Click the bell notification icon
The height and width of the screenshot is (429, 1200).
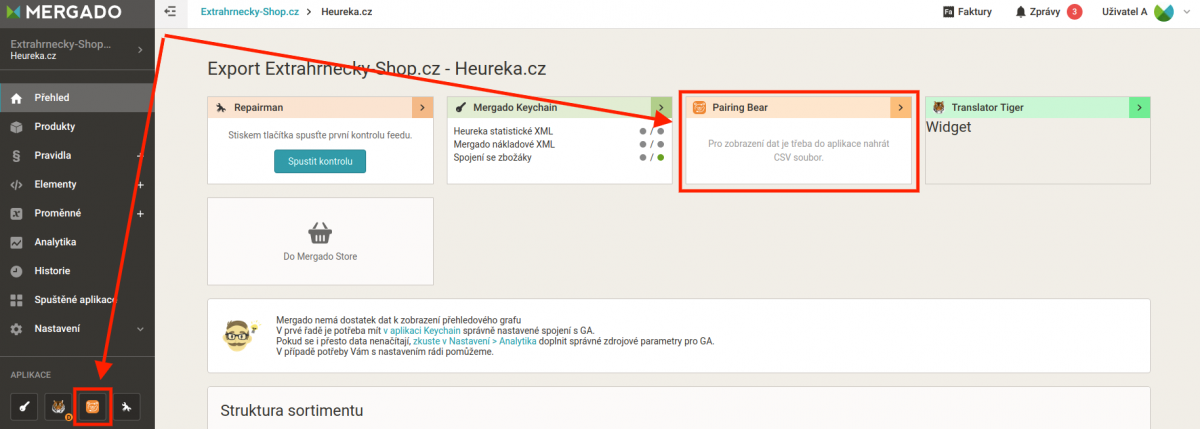1021,12
